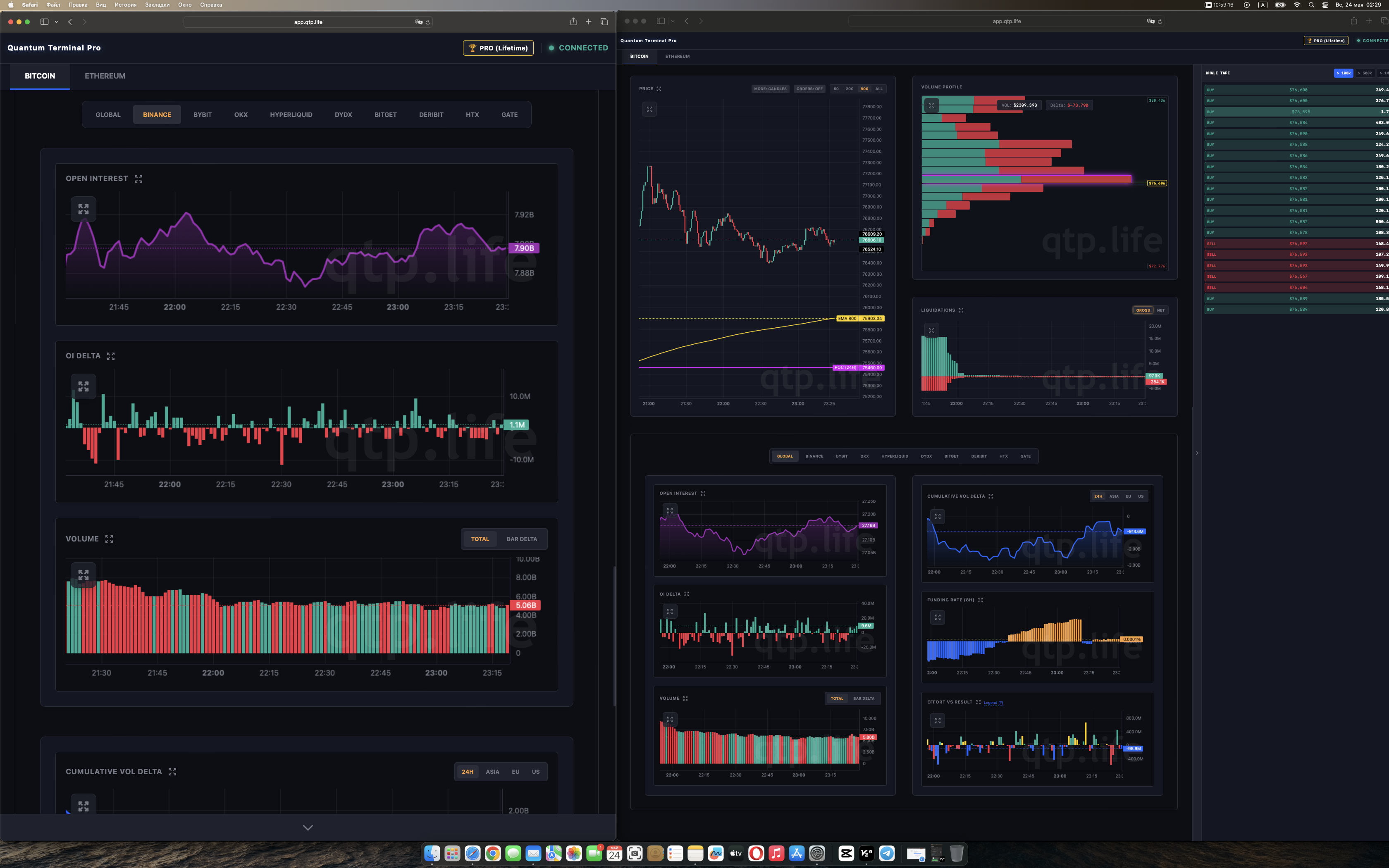Click the $76,606 price label on Volume Profile
The height and width of the screenshot is (868, 1389).
click(x=1157, y=184)
